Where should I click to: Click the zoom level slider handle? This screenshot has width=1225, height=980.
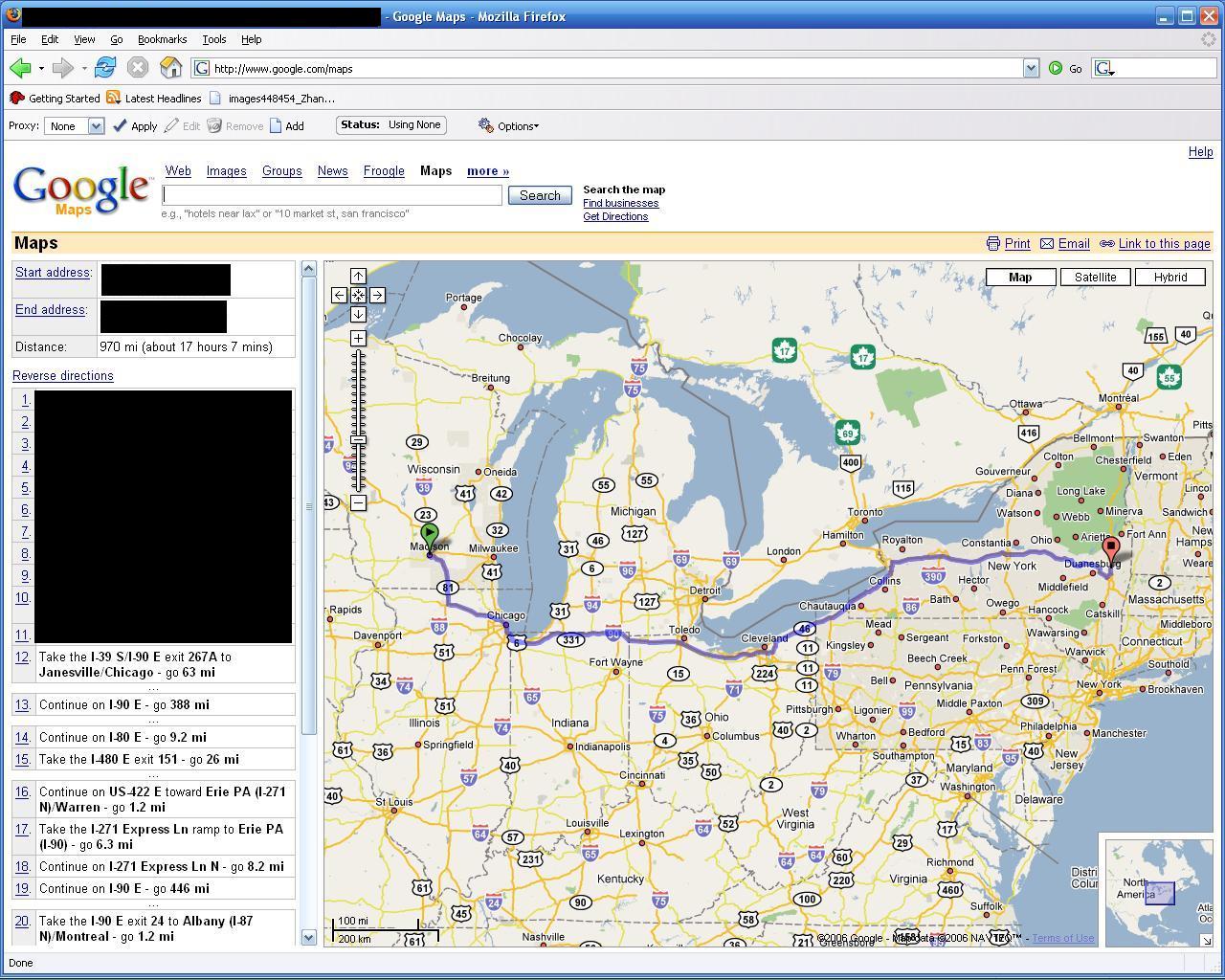358,439
